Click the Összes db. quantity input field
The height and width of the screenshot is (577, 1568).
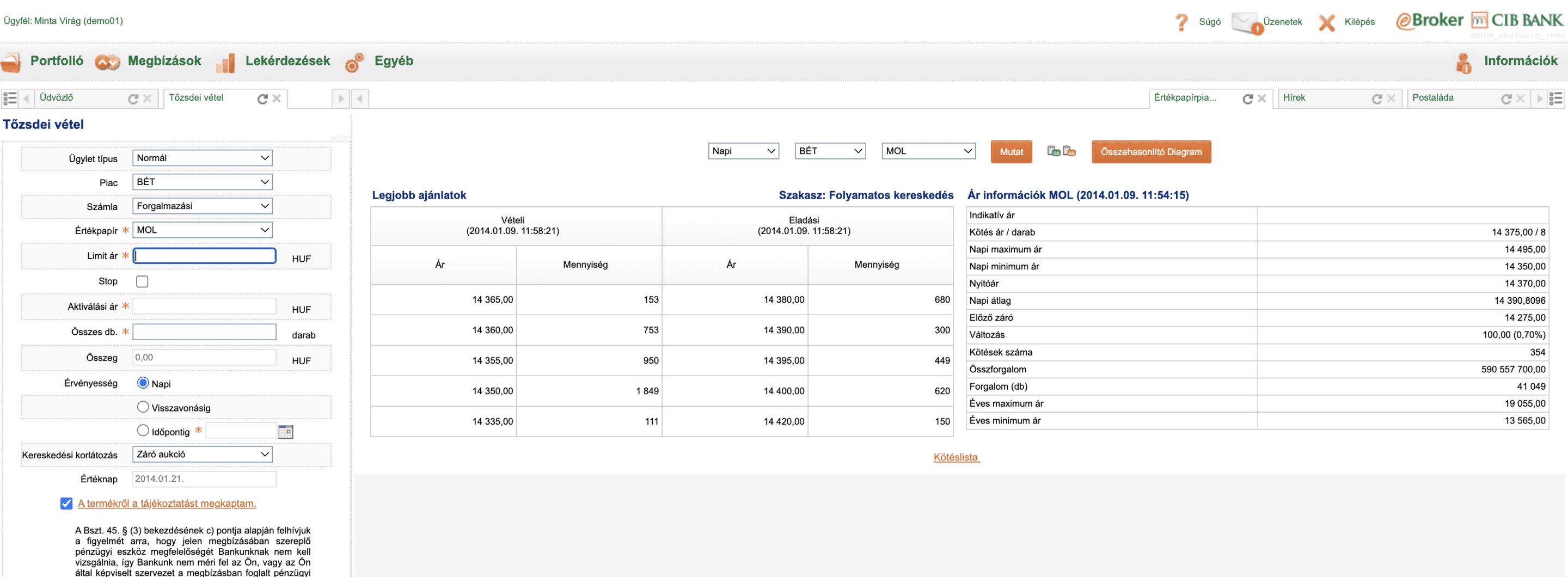(x=204, y=332)
